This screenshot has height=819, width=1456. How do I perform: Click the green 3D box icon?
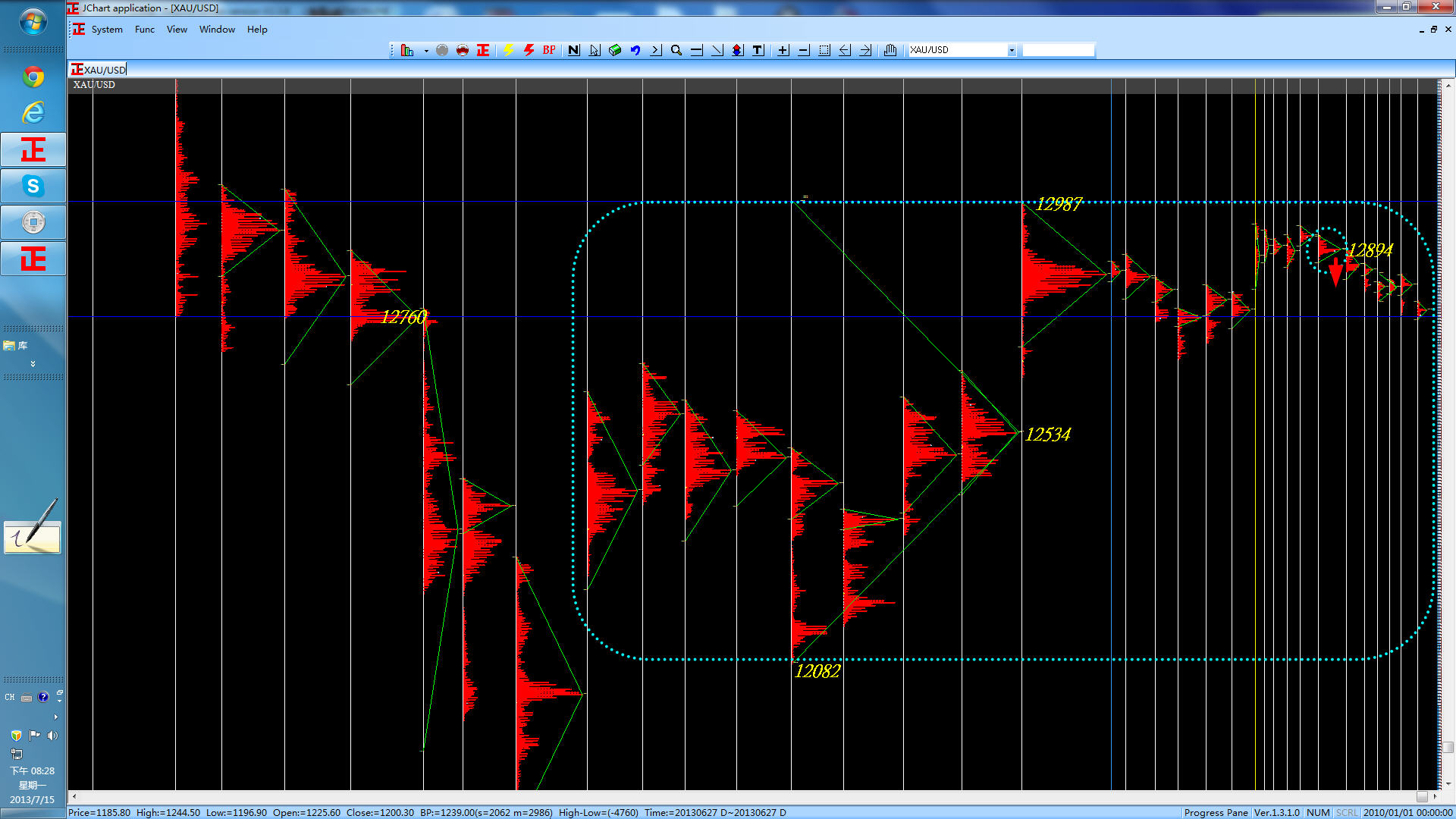click(615, 50)
